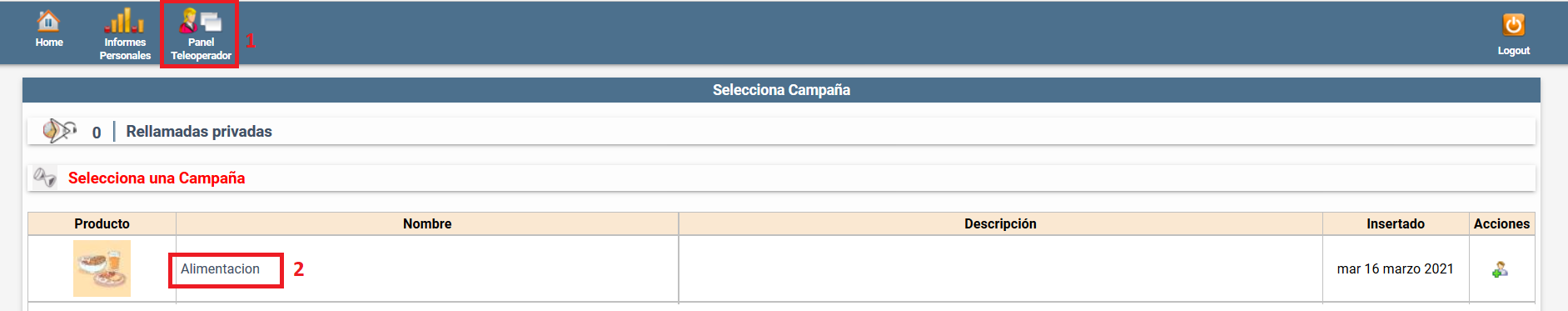
Task: Sort by the Producto column header
Action: [x=102, y=223]
